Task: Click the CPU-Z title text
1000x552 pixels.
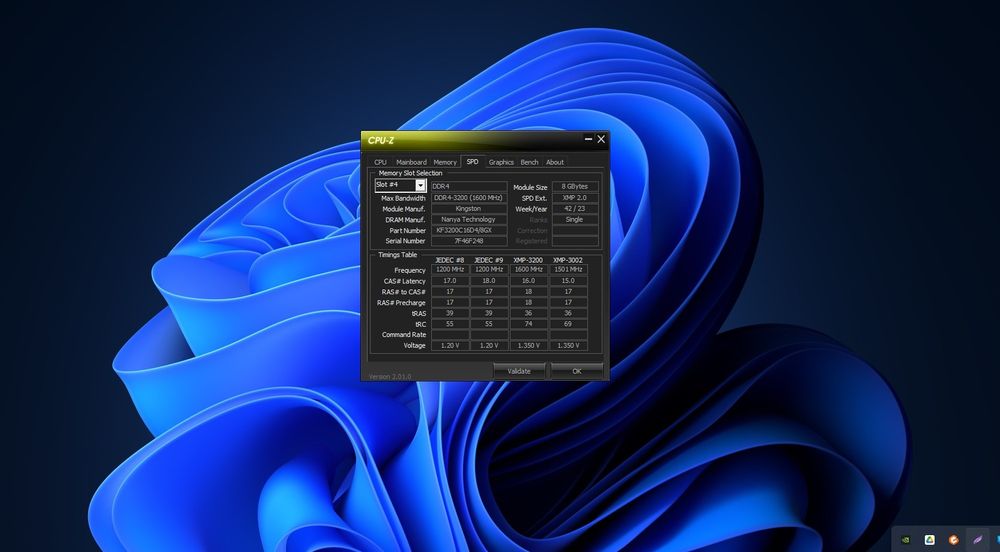Action: (381, 140)
